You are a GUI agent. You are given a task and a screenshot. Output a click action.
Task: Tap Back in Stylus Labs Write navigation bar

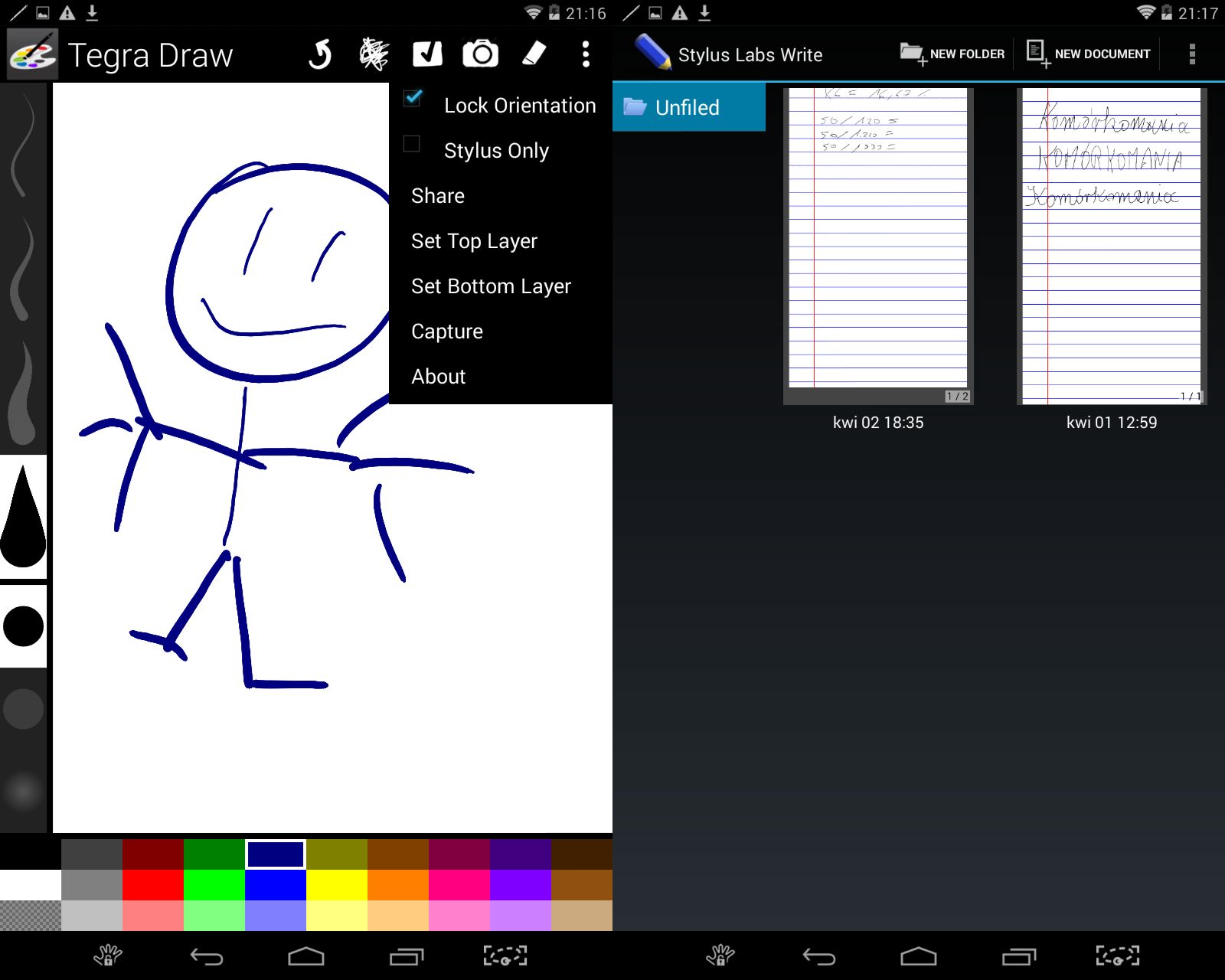(819, 956)
